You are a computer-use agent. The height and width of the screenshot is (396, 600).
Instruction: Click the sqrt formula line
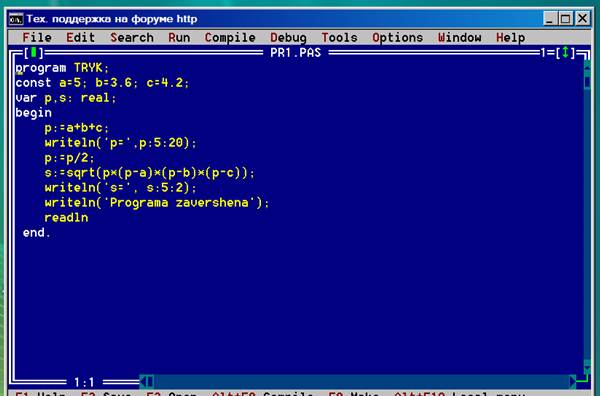tap(149, 173)
